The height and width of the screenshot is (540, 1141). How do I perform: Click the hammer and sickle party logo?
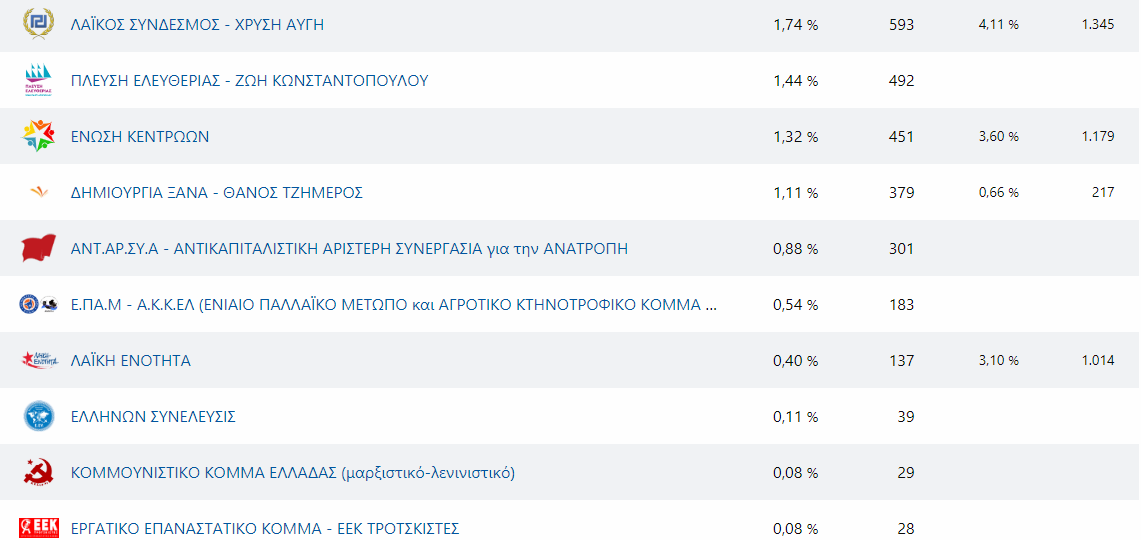[39, 472]
